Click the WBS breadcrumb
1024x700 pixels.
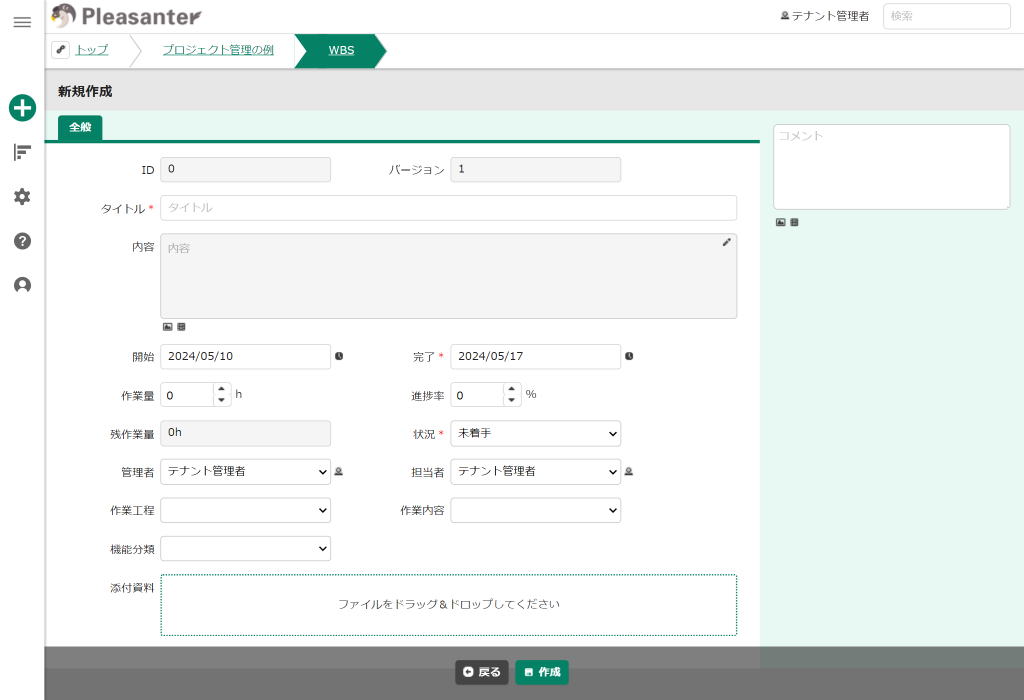coord(341,50)
